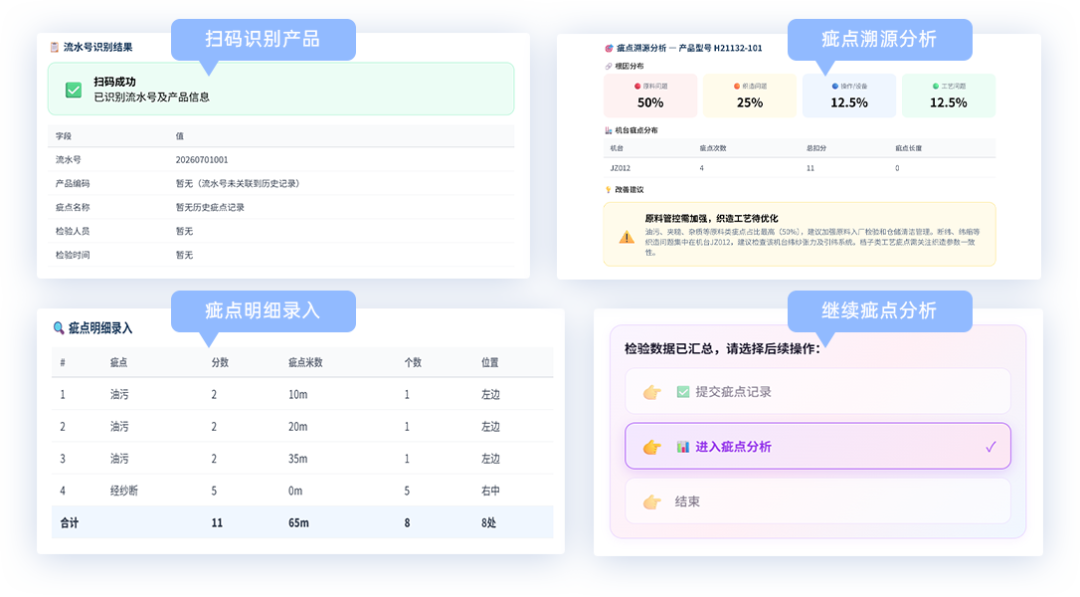The height and width of the screenshot is (597, 1080).
Task: Click the pointing hand icon beside 结束
Action: tap(652, 501)
